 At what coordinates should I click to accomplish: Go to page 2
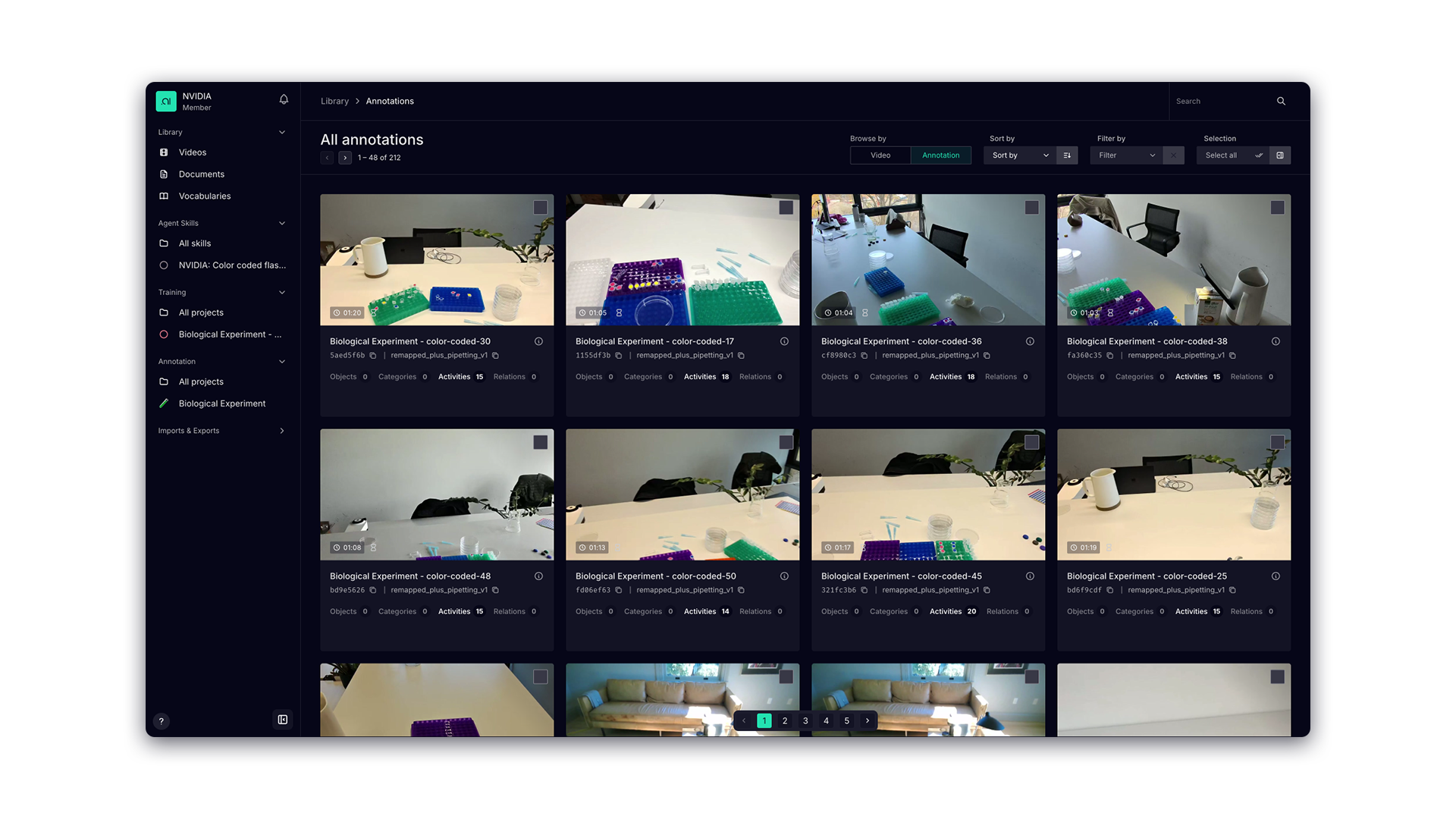click(x=785, y=720)
